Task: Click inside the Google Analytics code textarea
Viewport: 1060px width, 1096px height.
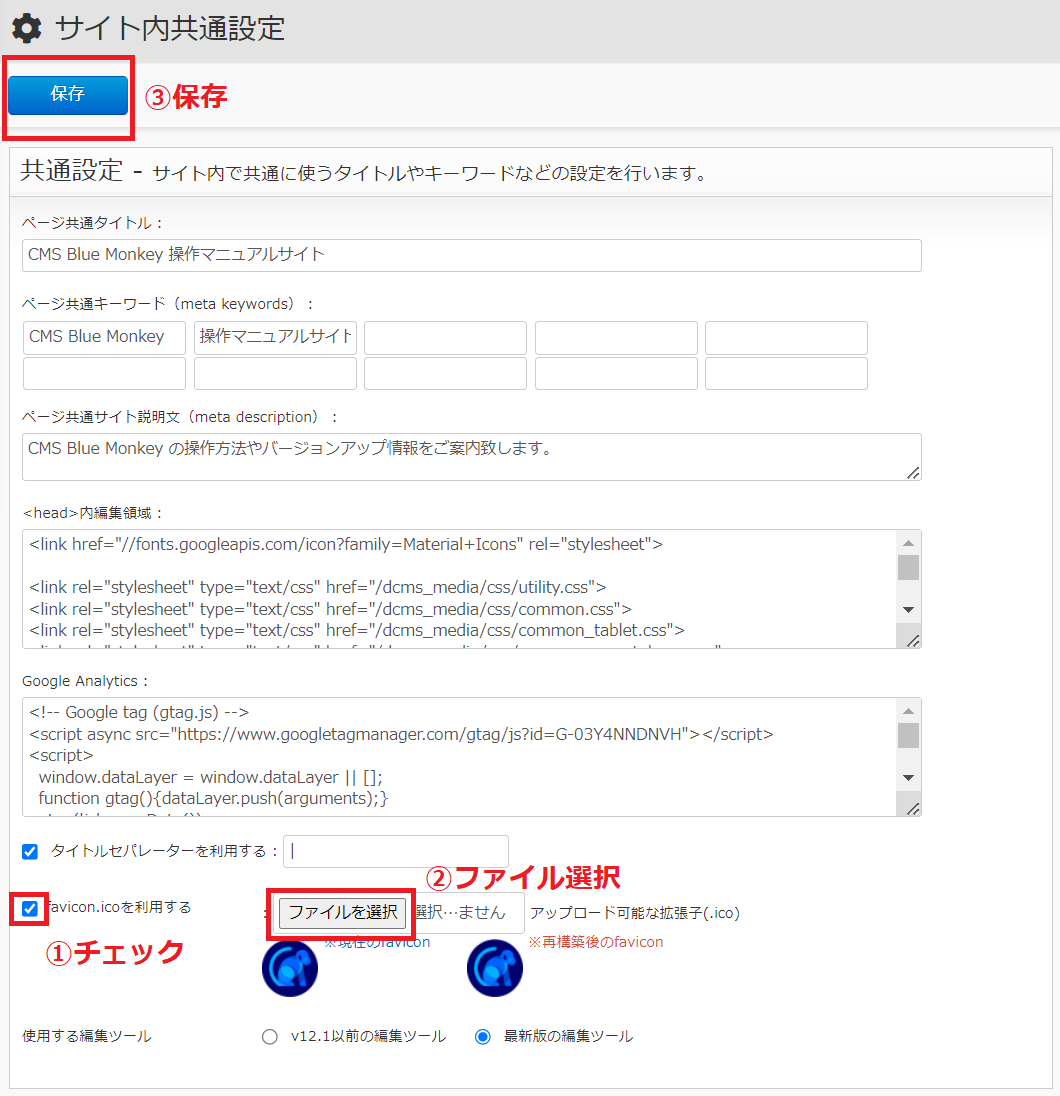Action: [461, 756]
